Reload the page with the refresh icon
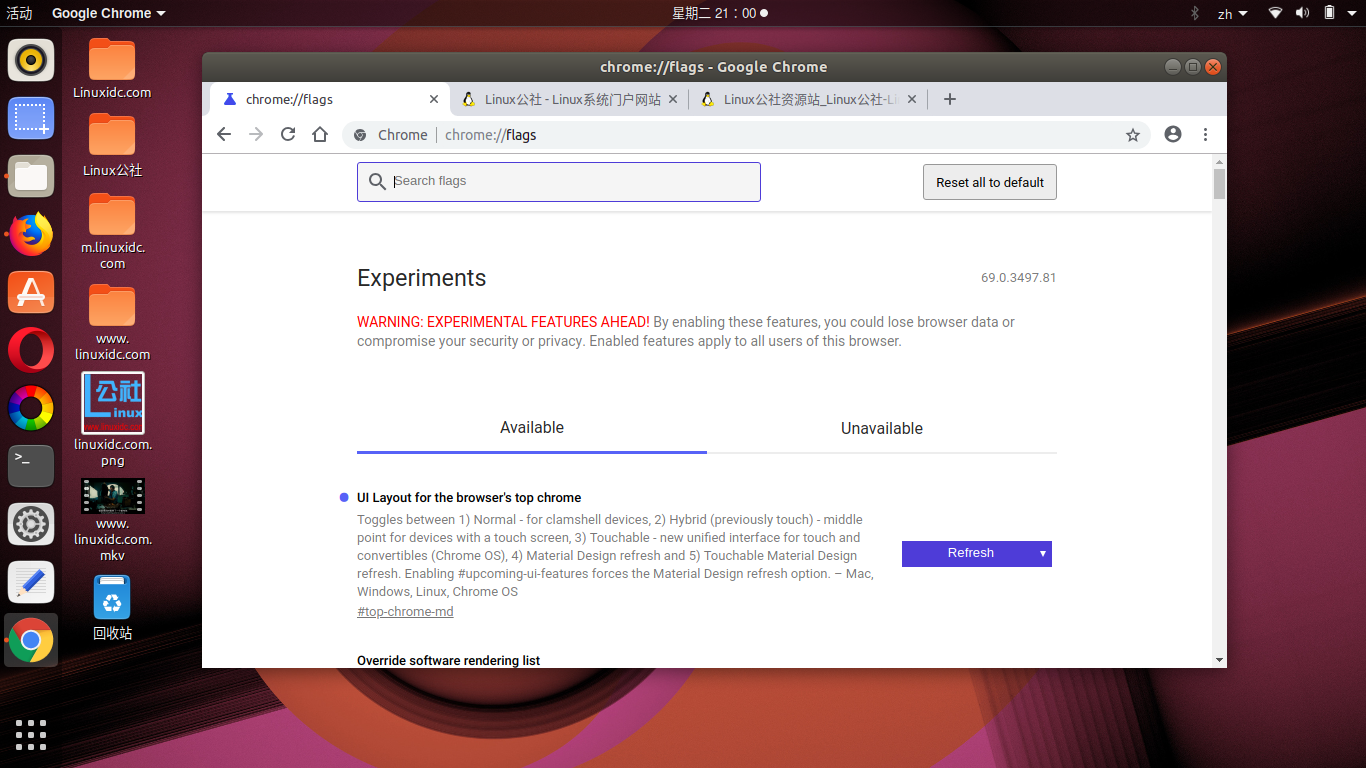Screen dimensions: 1366x768 [x=288, y=135]
